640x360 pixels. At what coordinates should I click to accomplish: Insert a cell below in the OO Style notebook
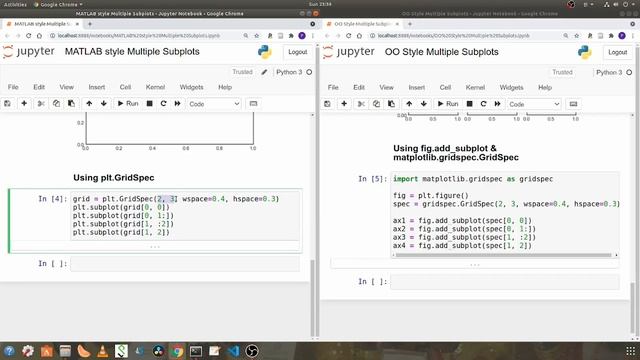point(344,104)
